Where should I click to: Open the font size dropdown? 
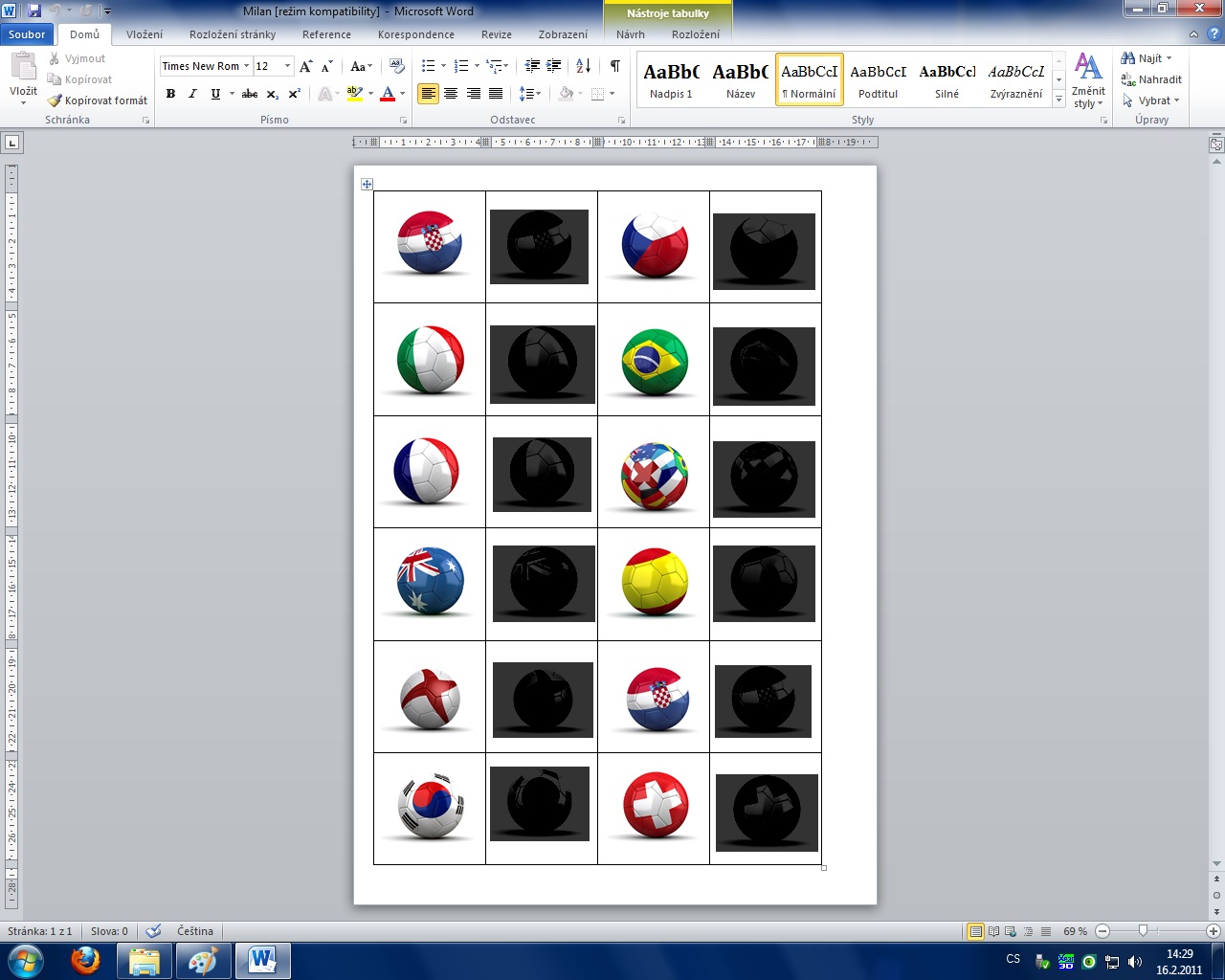[287, 66]
